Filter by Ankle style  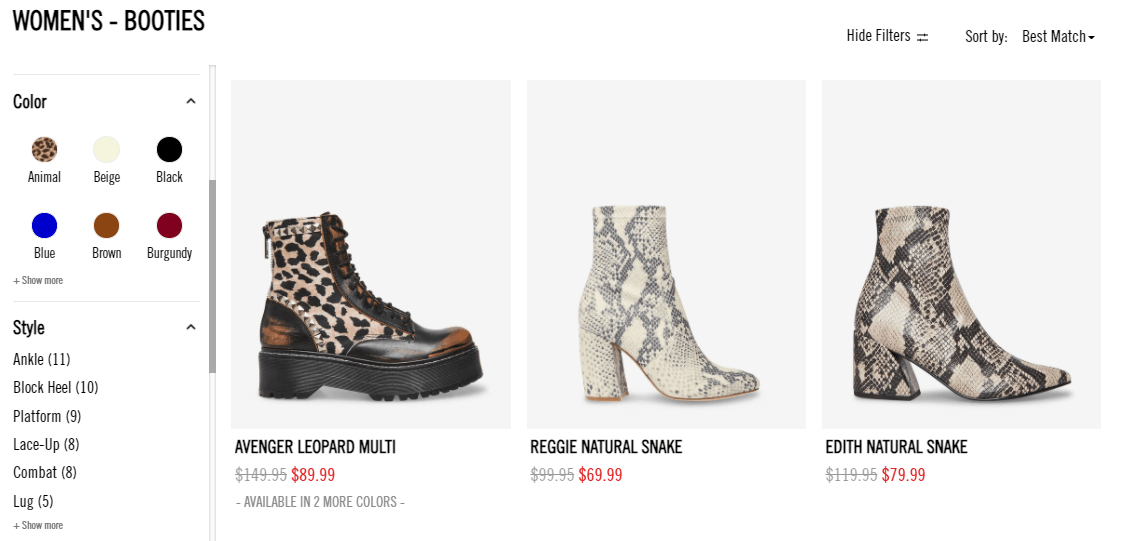click(42, 359)
